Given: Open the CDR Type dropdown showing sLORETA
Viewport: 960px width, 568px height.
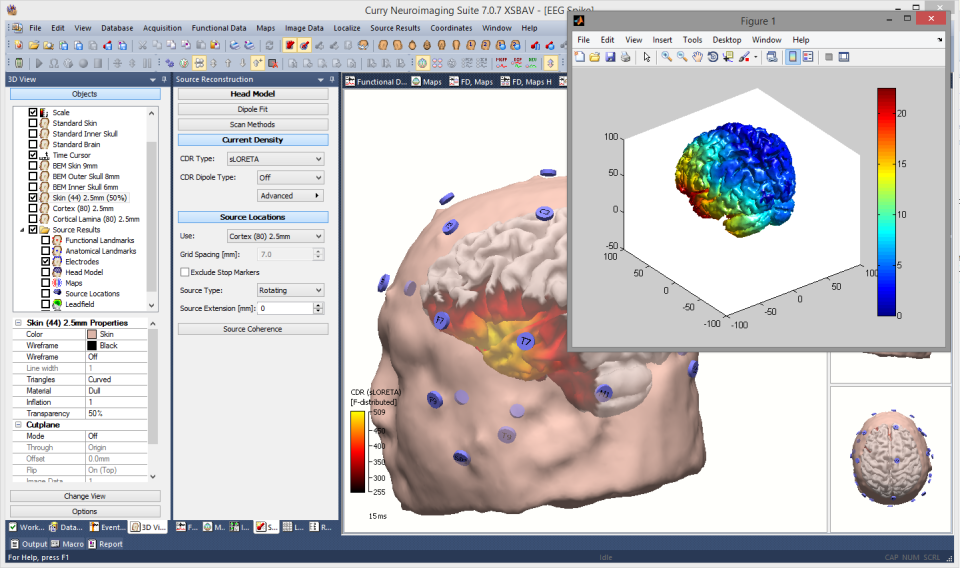Looking at the screenshot, I should click(276, 159).
